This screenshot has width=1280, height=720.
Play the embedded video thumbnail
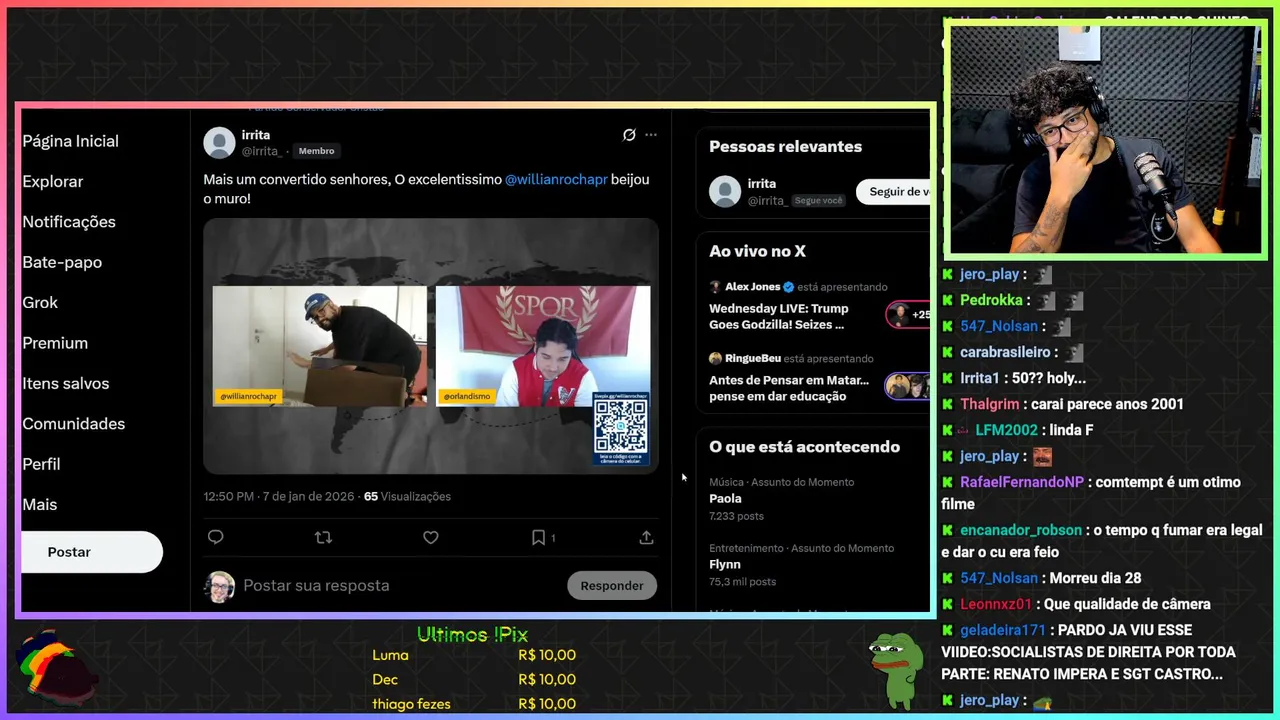431,346
